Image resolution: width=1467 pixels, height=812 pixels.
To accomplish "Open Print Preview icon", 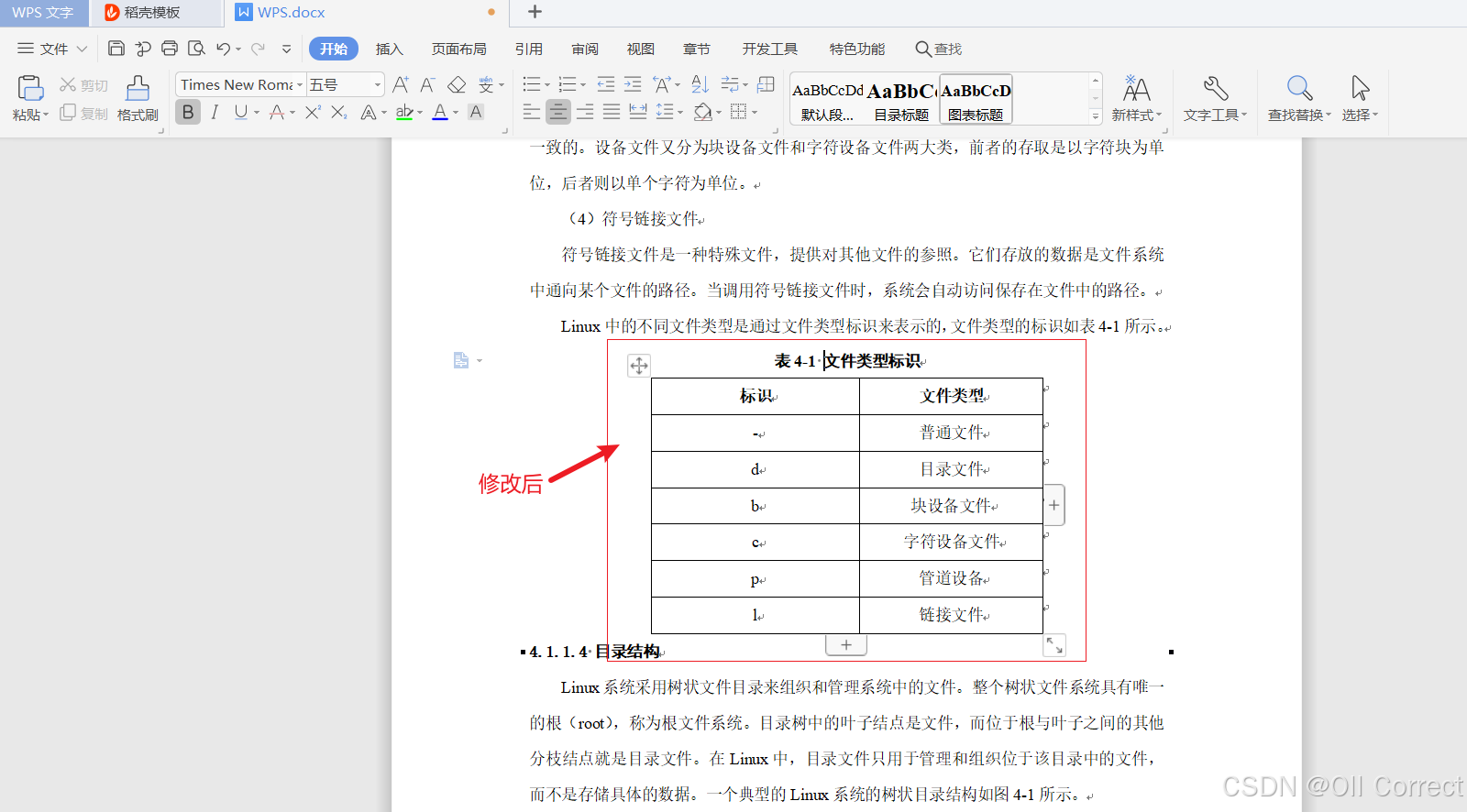I will click(x=196, y=49).
